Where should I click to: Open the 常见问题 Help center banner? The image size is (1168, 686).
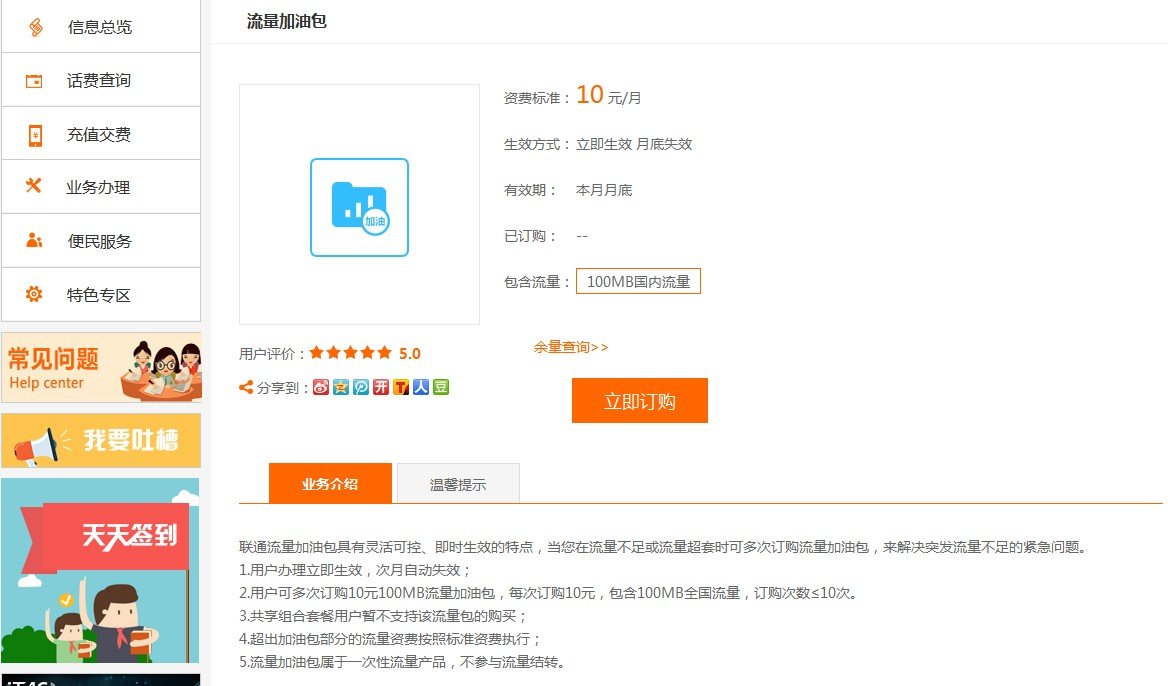(100, 366)
